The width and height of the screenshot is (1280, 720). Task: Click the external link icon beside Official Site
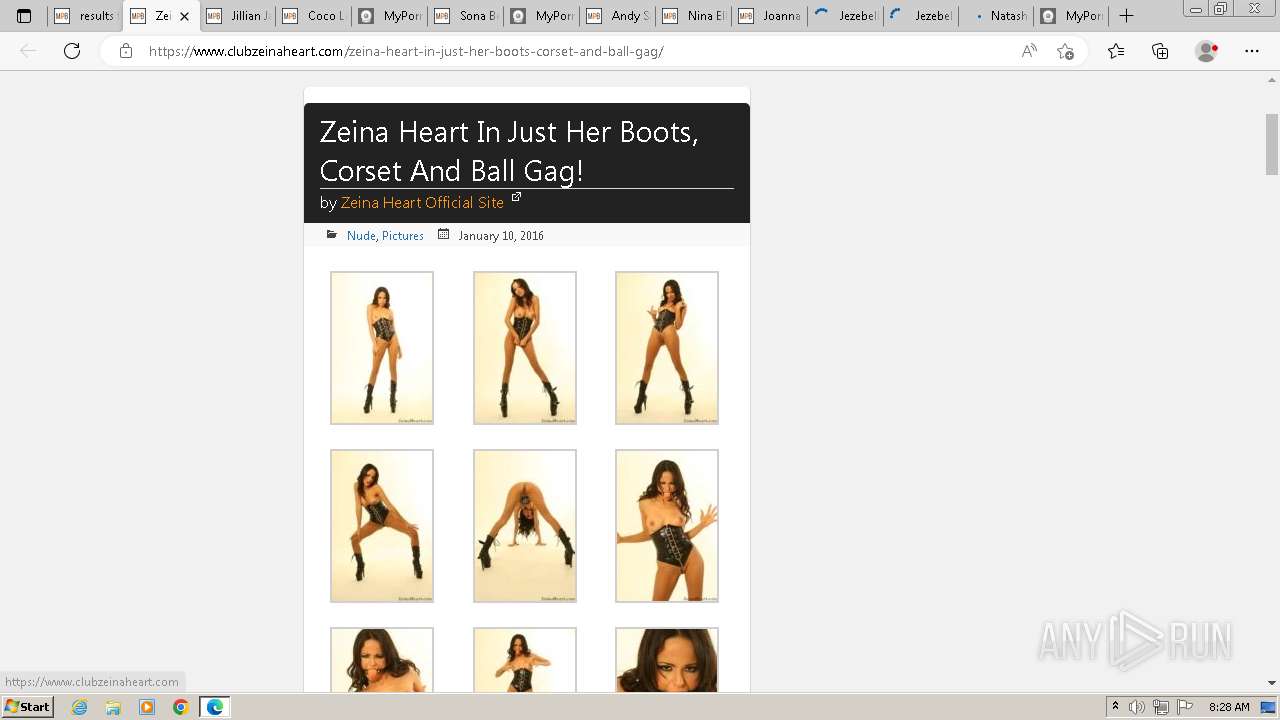516,197
